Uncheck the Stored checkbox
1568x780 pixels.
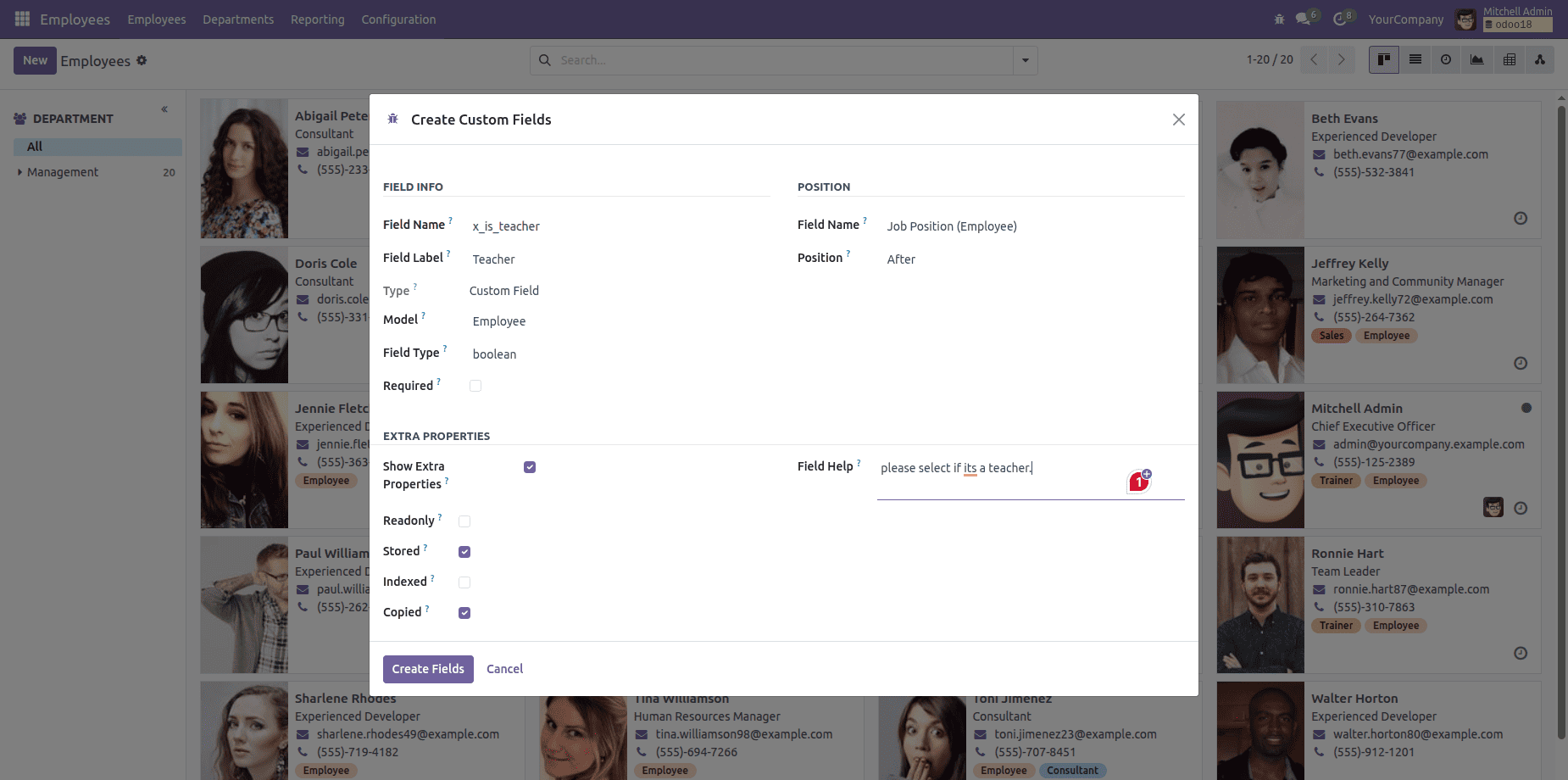tap(464, 552)
